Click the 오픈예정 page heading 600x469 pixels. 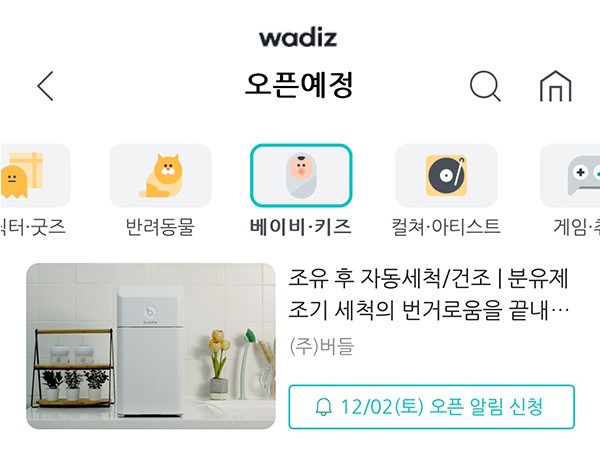(x=299, y=85)
